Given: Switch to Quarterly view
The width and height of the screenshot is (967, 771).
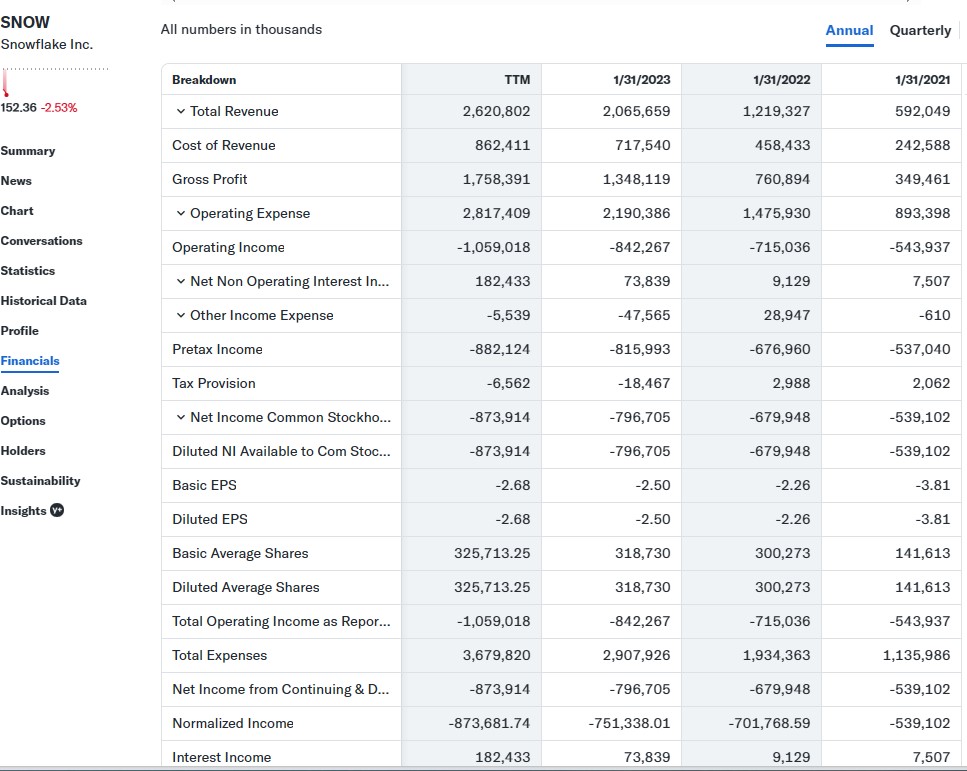Looking at the screenshot, I should pyautogui.click(x=920, y=30).
